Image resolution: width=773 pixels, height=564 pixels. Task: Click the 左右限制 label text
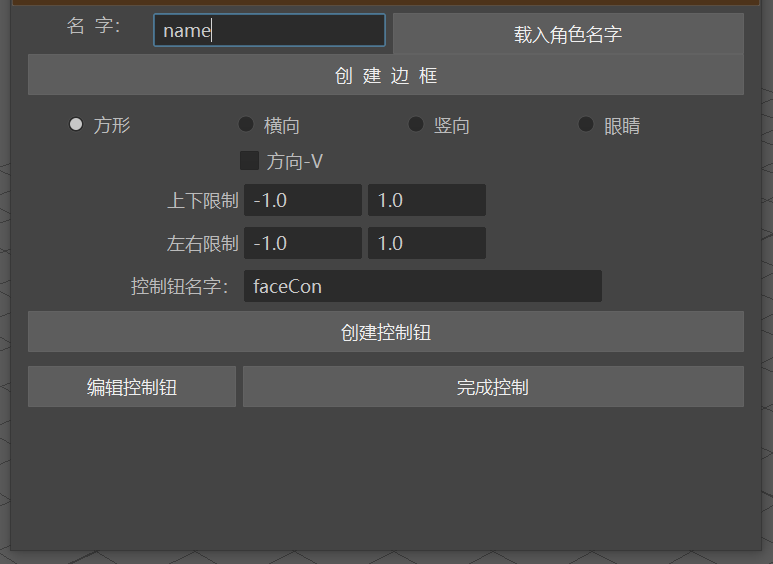(203, 244)
